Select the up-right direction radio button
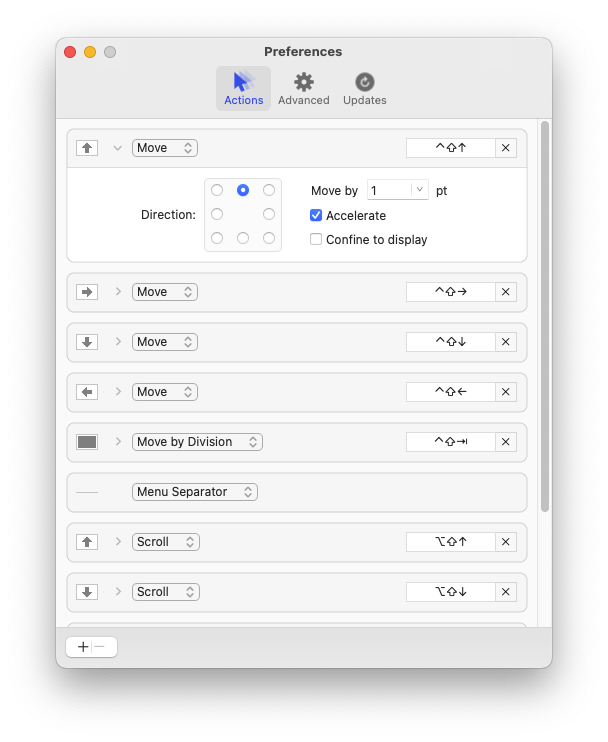608x742 pixels. (269, 190)
